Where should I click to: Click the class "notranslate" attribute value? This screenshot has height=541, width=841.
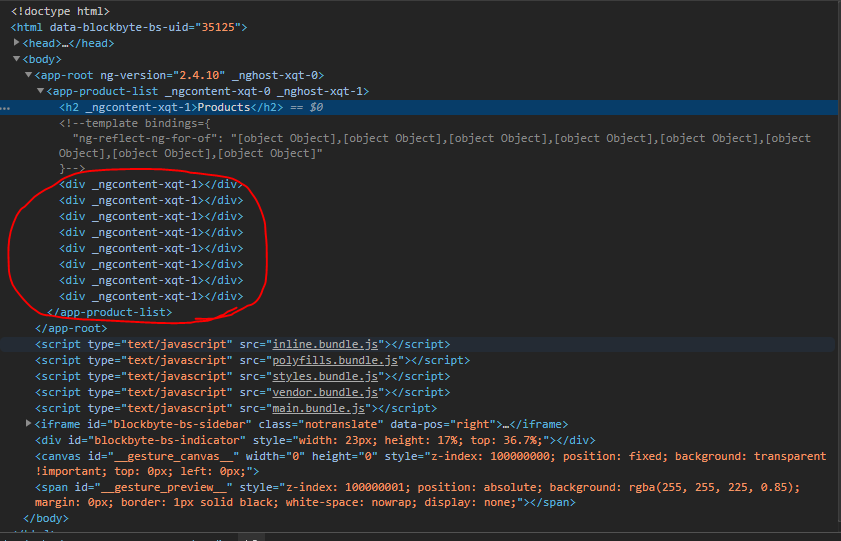341,424
